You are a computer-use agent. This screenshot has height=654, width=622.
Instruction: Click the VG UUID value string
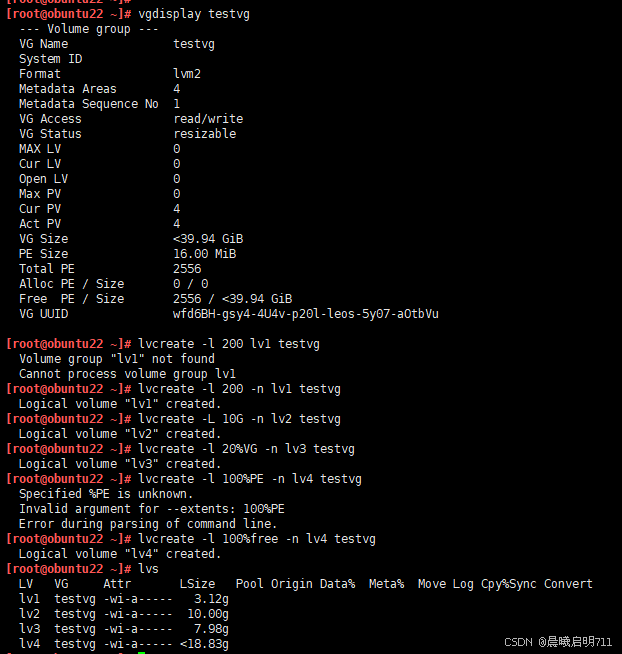(x=306, y=314)
